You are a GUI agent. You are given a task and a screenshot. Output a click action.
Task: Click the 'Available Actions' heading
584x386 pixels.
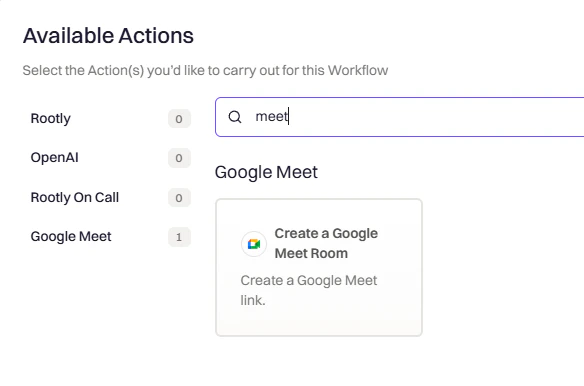click(108, 36)
